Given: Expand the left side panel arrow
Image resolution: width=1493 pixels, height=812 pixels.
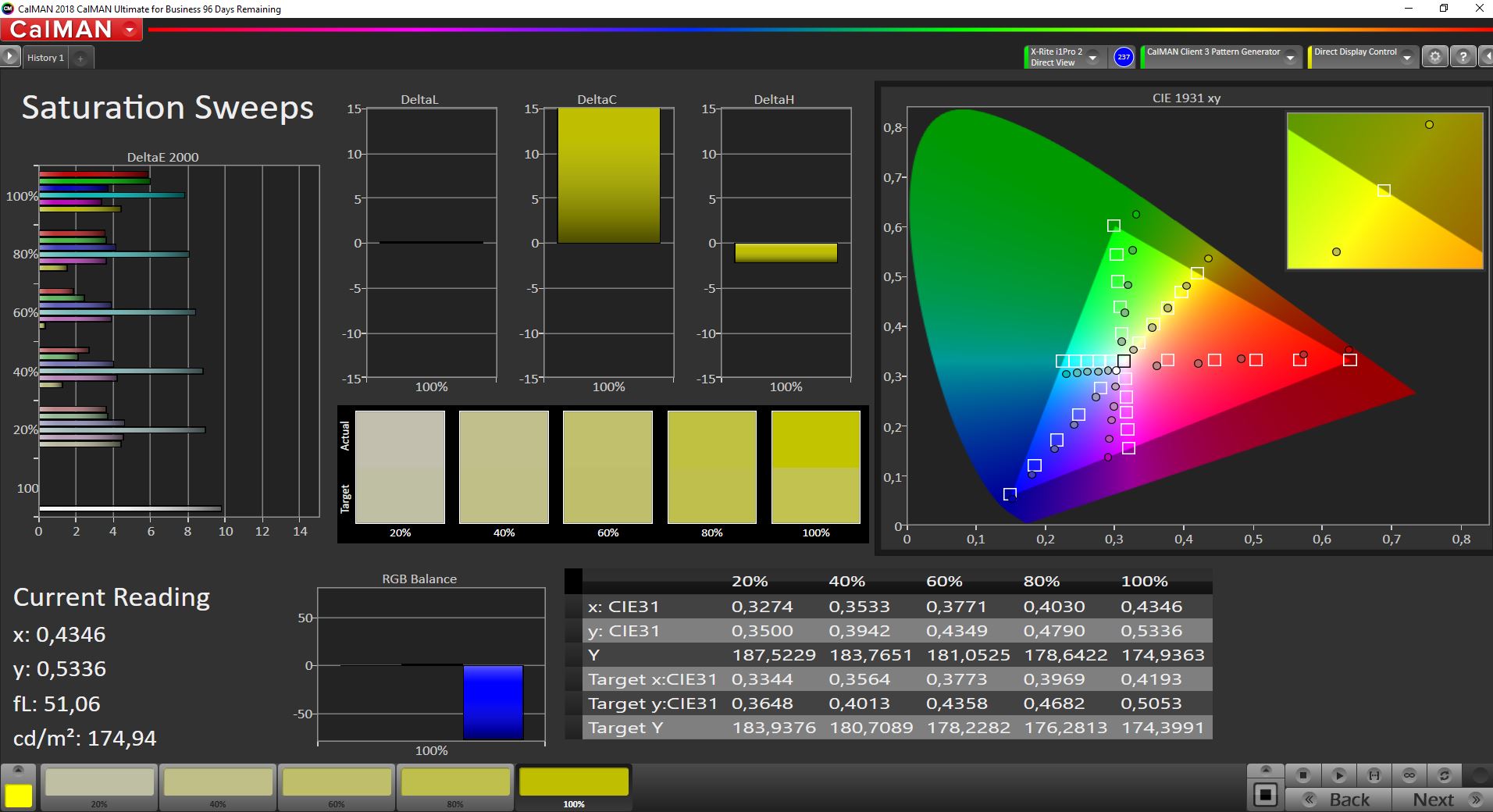Looking at the screenshot, I should pyautogui.click(x=9, y=57).
